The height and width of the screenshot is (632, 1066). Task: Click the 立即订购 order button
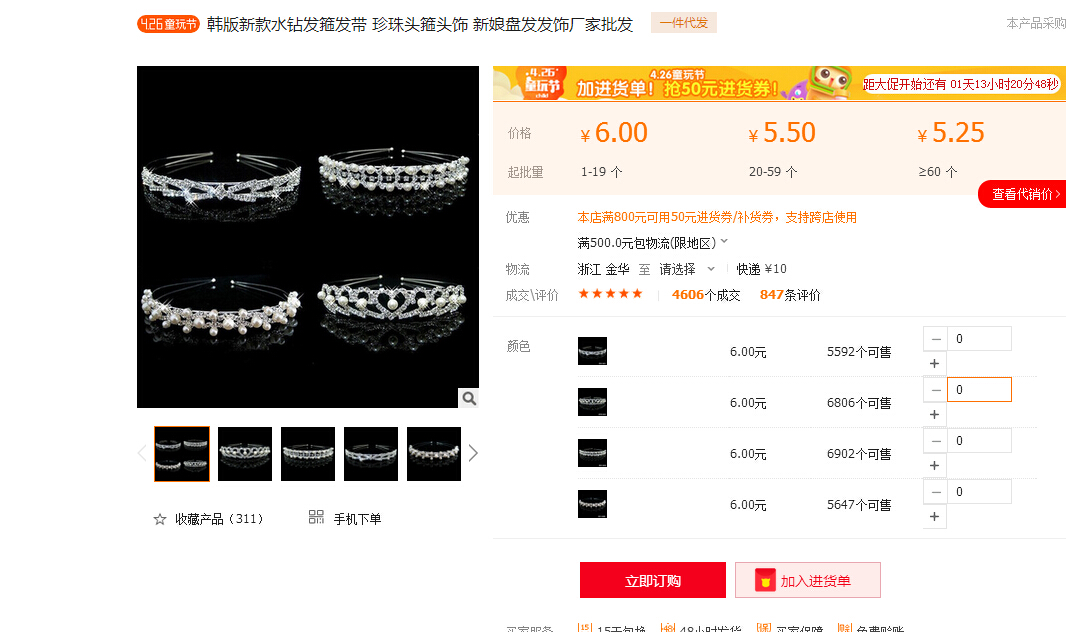653,580
